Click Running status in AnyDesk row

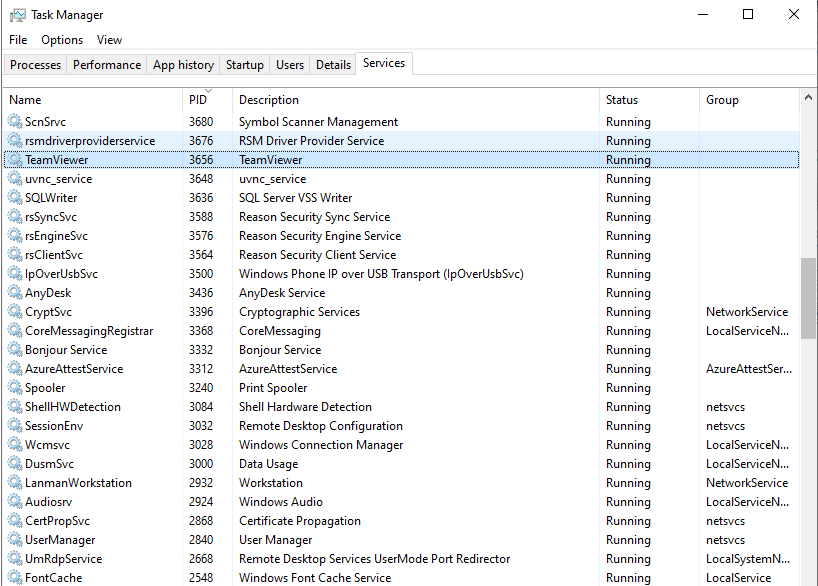(628, 293)
